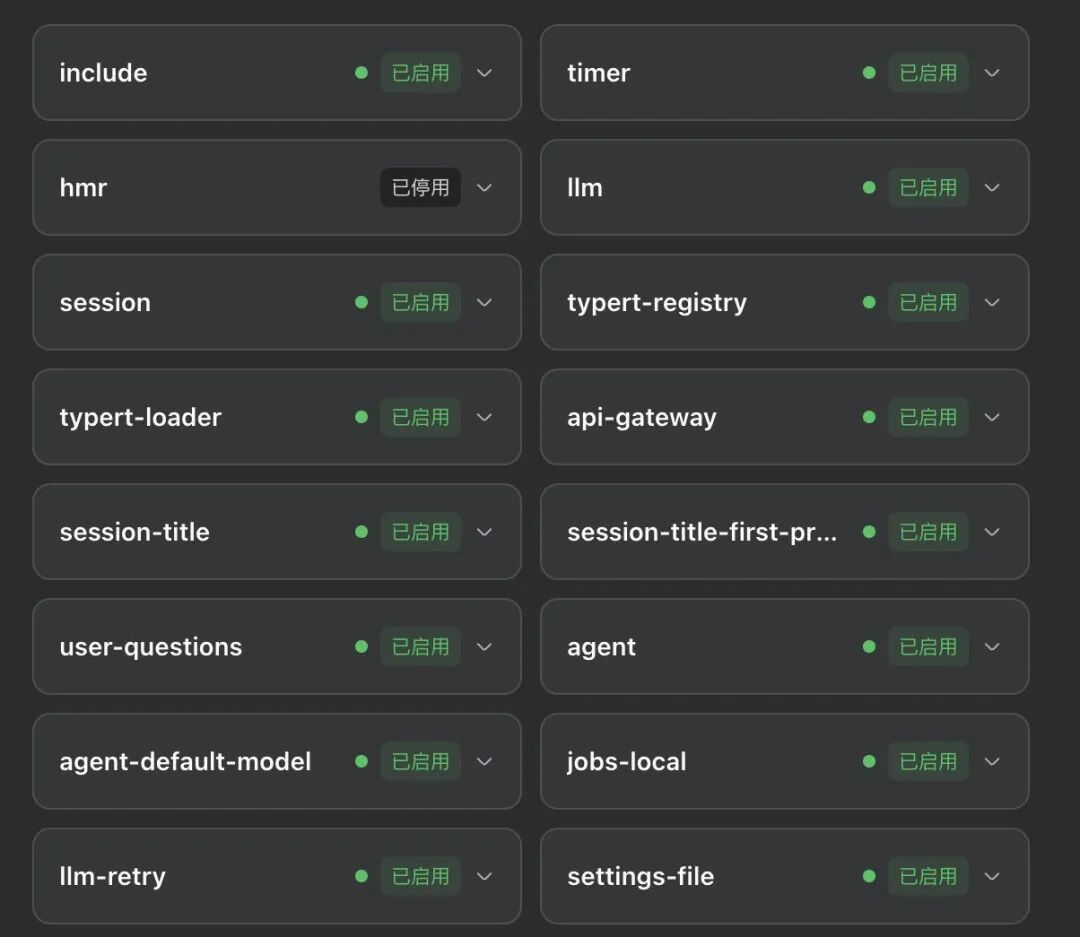Viewport: 1080px width, 937px height.
Task: Expand the include plugin chevron
Action: coord(484,73)
